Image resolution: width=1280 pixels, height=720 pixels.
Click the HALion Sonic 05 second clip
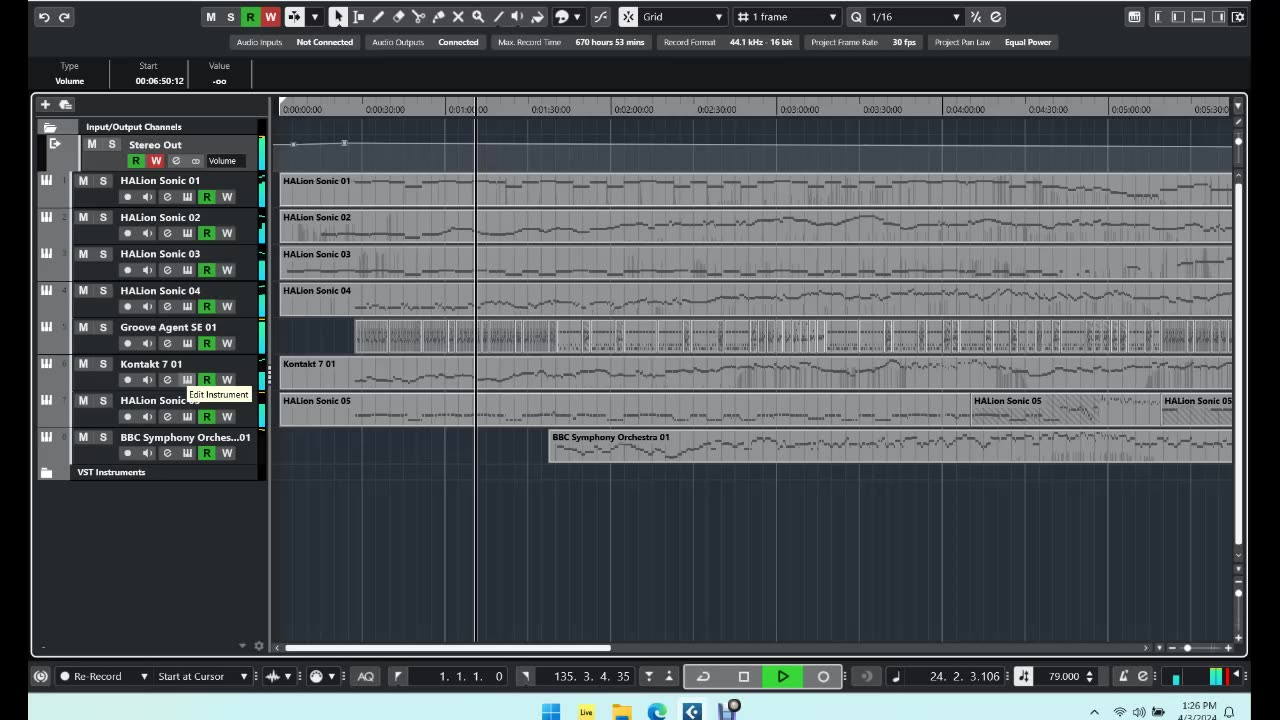(1065, 409)
